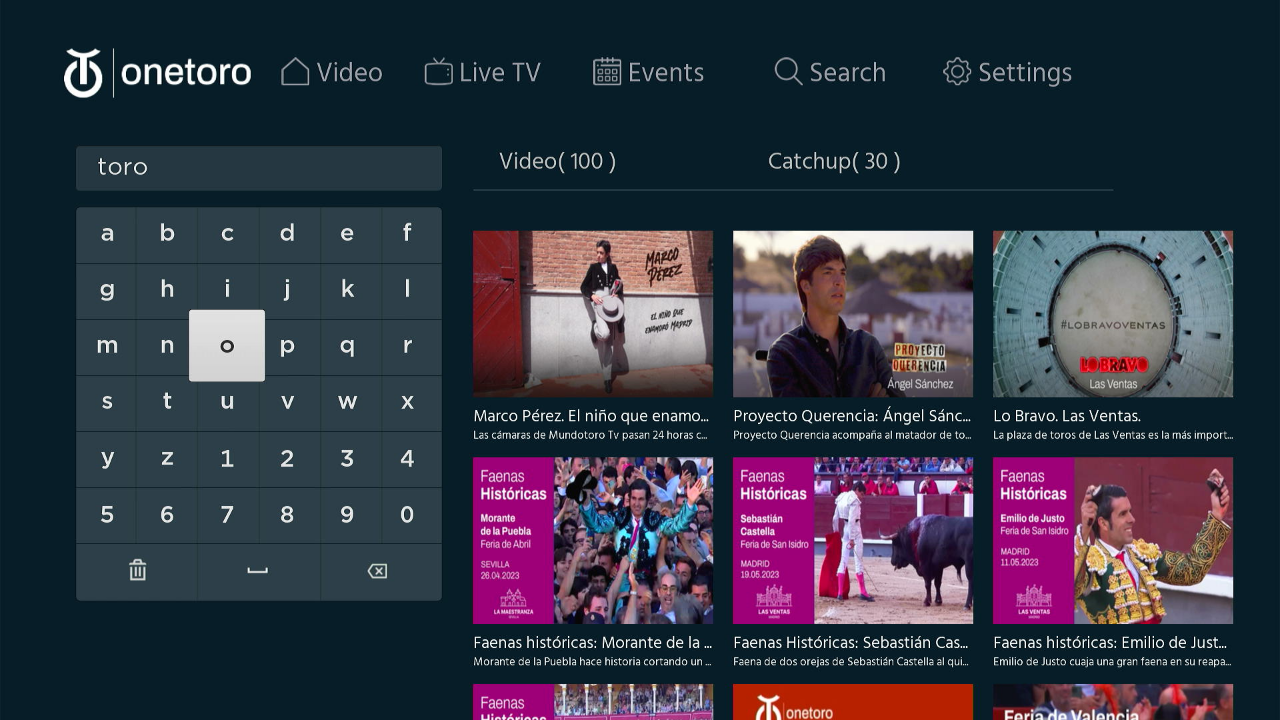
Task: Click the onetoro logo
Action: (x=157, y=71)
